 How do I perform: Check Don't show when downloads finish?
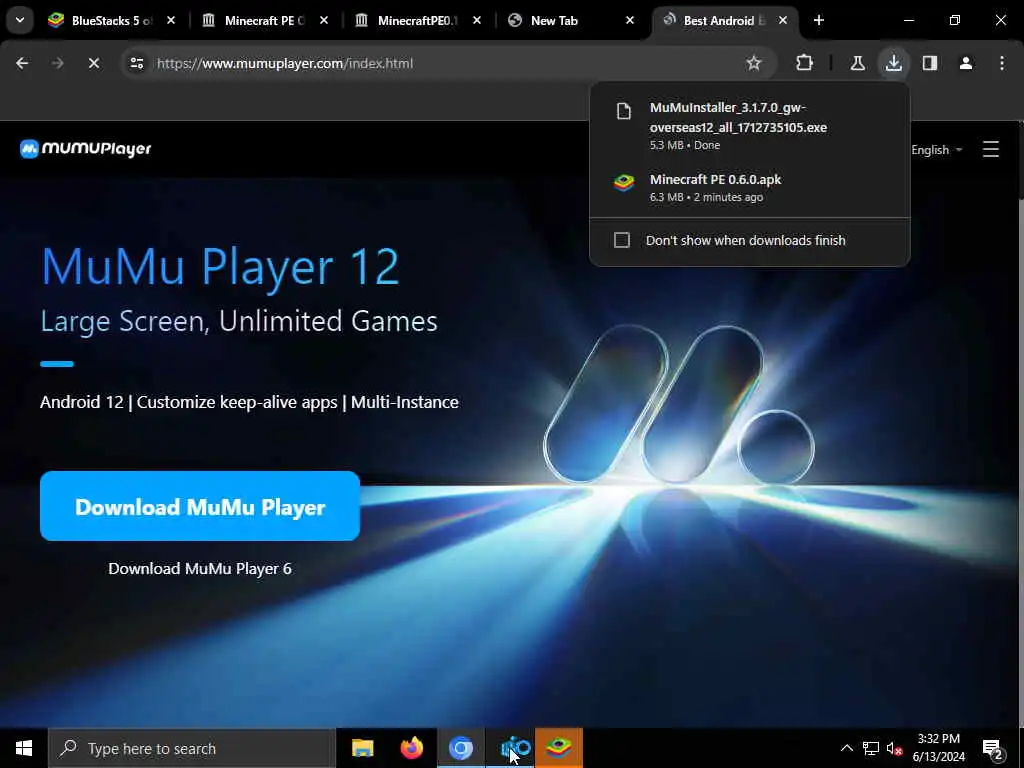pyautogui.click(x=622, y=240)
